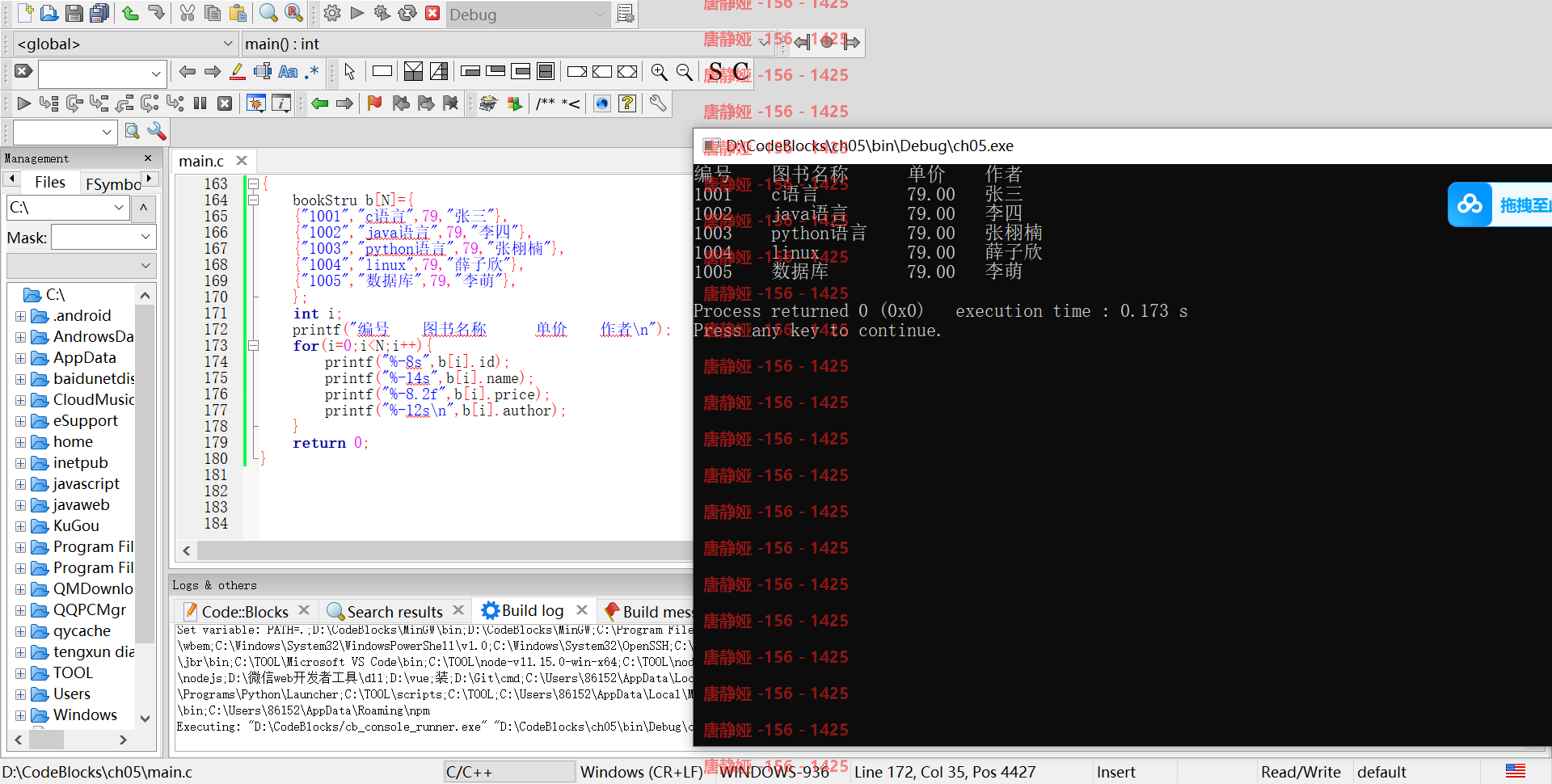This screenshot has width=1552, height=784.
Task: Open the DoxyBlocks help question icon
Action: click(627, 103)
